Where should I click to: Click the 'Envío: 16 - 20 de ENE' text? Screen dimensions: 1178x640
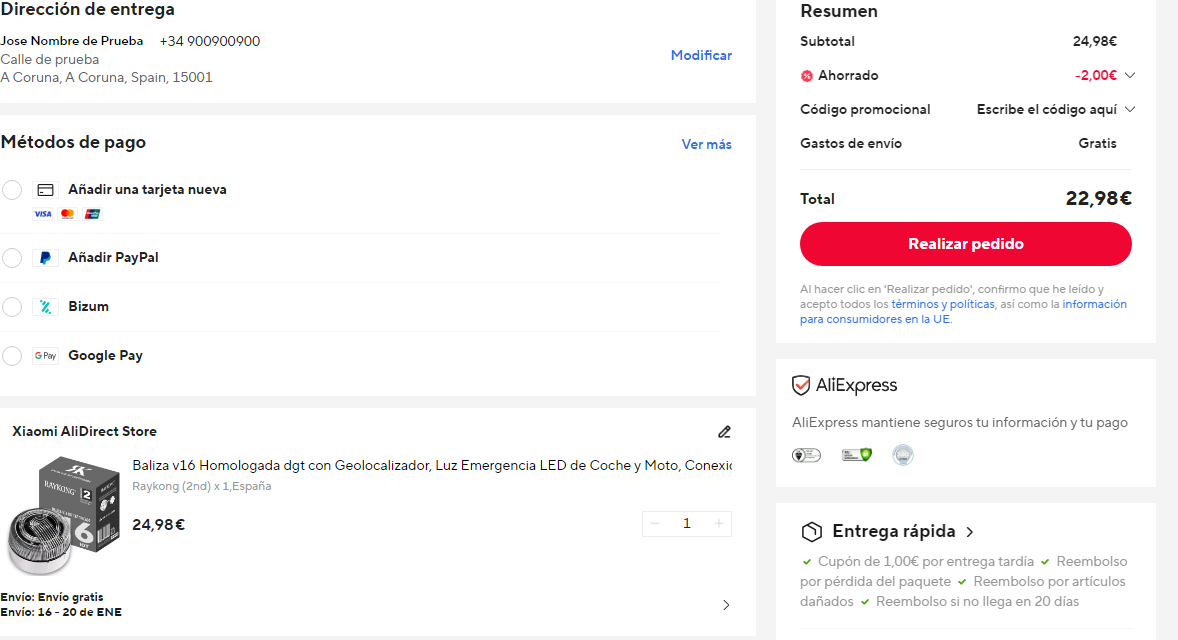point(61,612)
